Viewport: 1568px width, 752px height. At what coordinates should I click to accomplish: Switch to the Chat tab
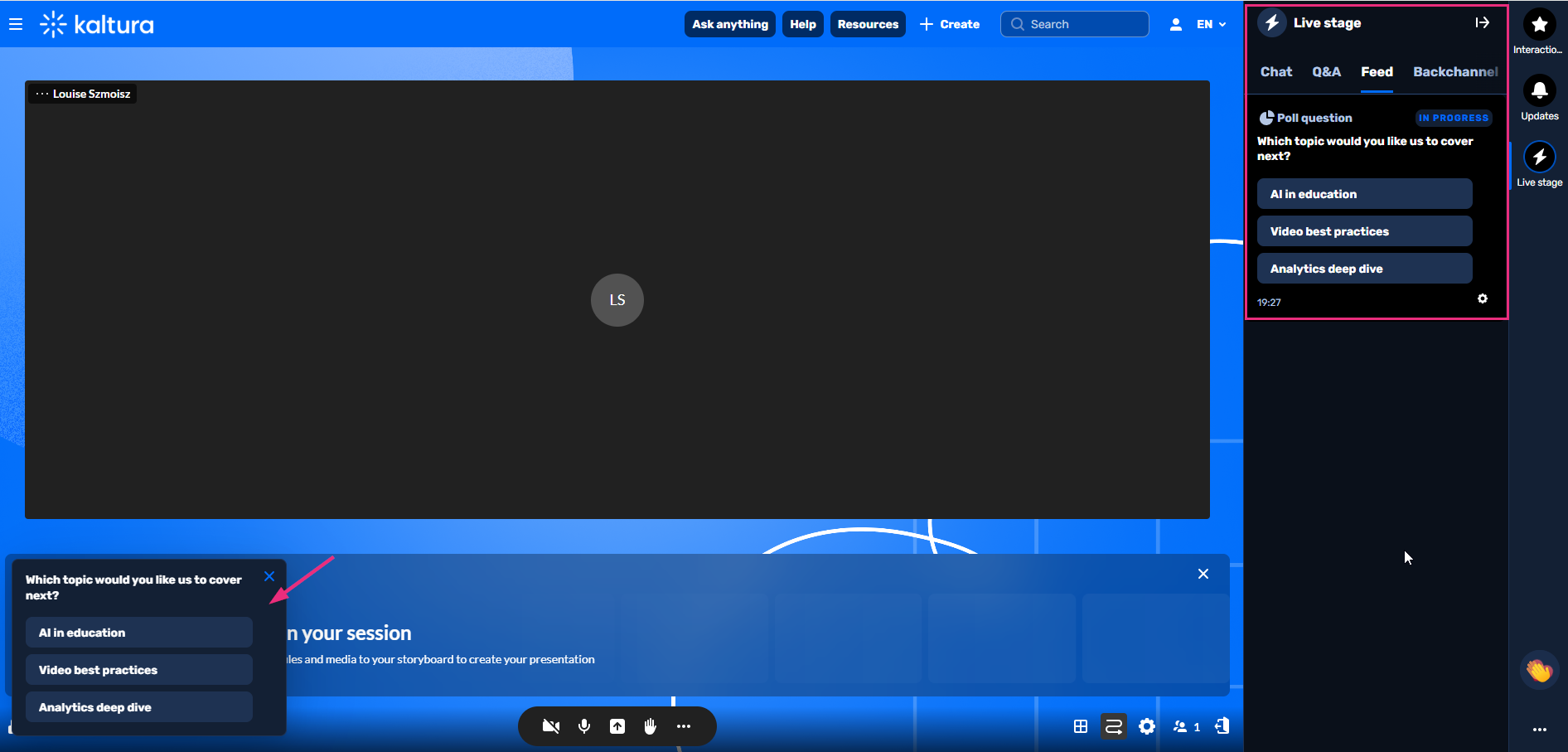tap(1276, 71)
